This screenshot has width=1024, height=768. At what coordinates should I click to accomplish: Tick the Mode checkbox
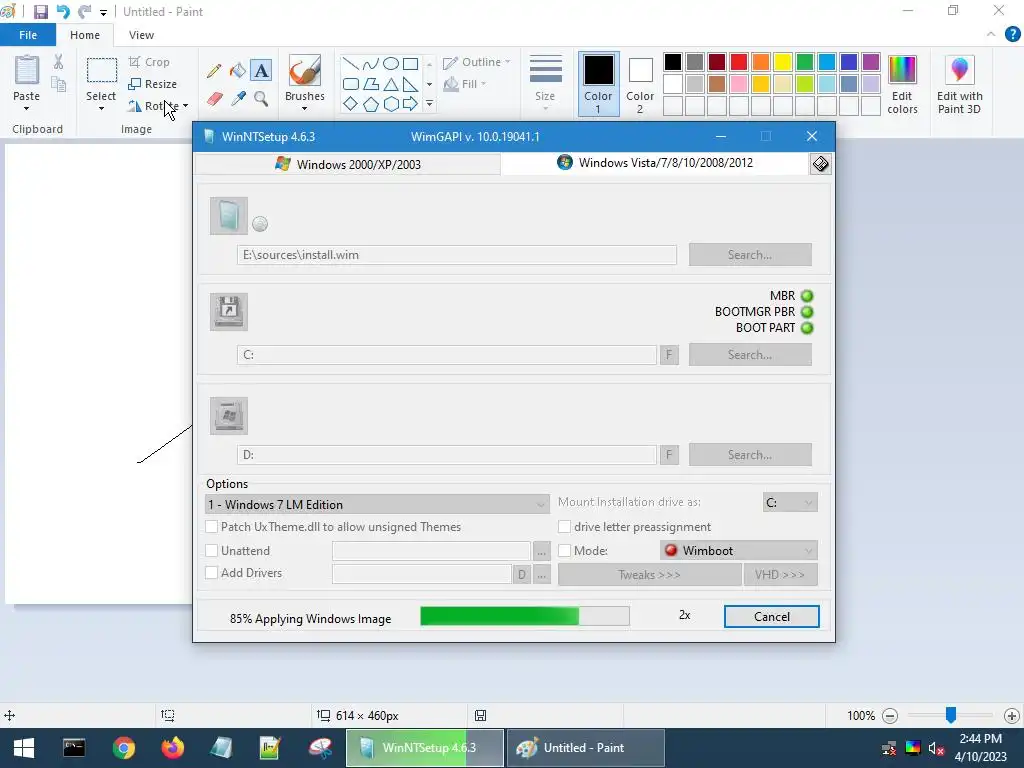564,551
